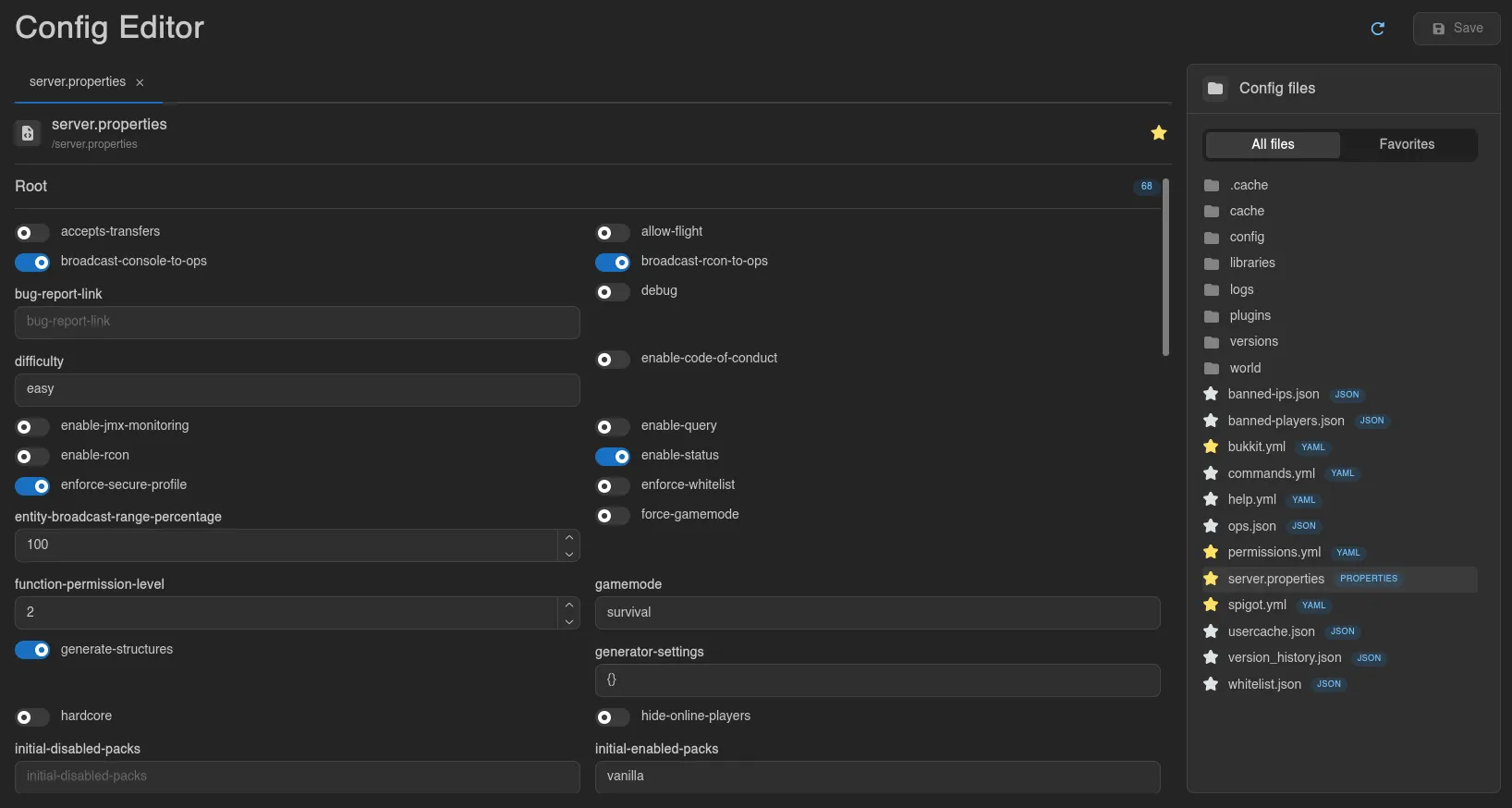Enable hardcore mode switch
1512x808 pixels.
click(32, 717)
